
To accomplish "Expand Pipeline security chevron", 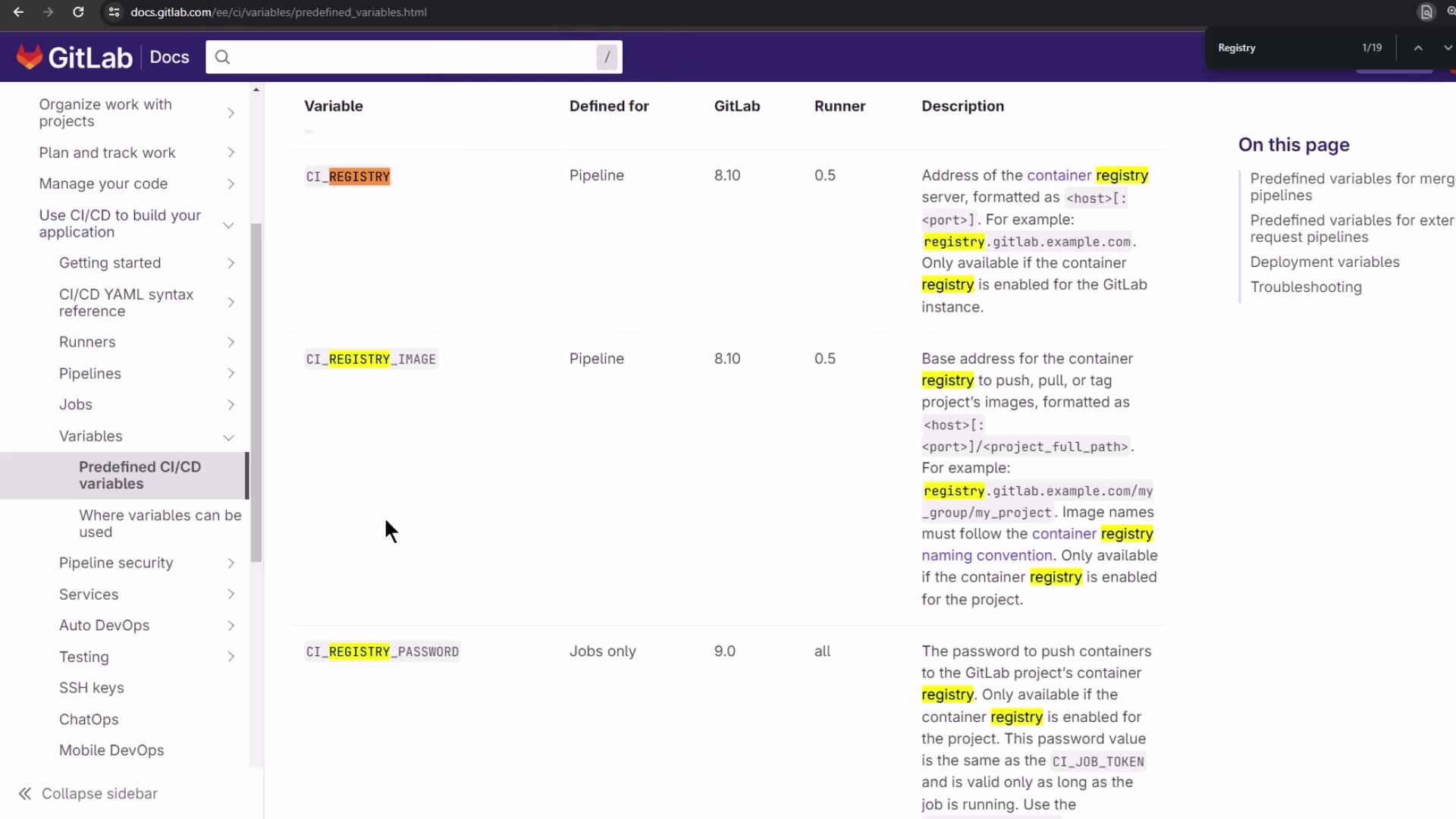I will 231,563.
